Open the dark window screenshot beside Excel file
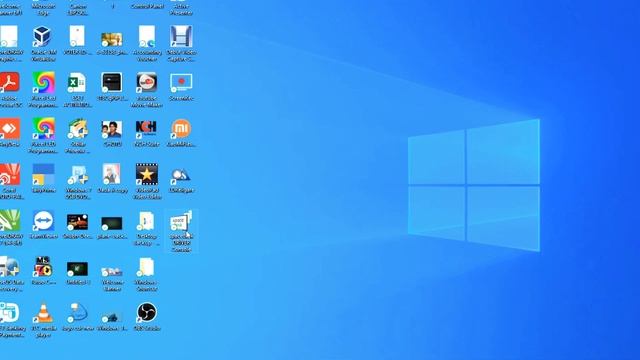This screenshot has height=360, width=640. pyautogui.click(x=111, y=82)
